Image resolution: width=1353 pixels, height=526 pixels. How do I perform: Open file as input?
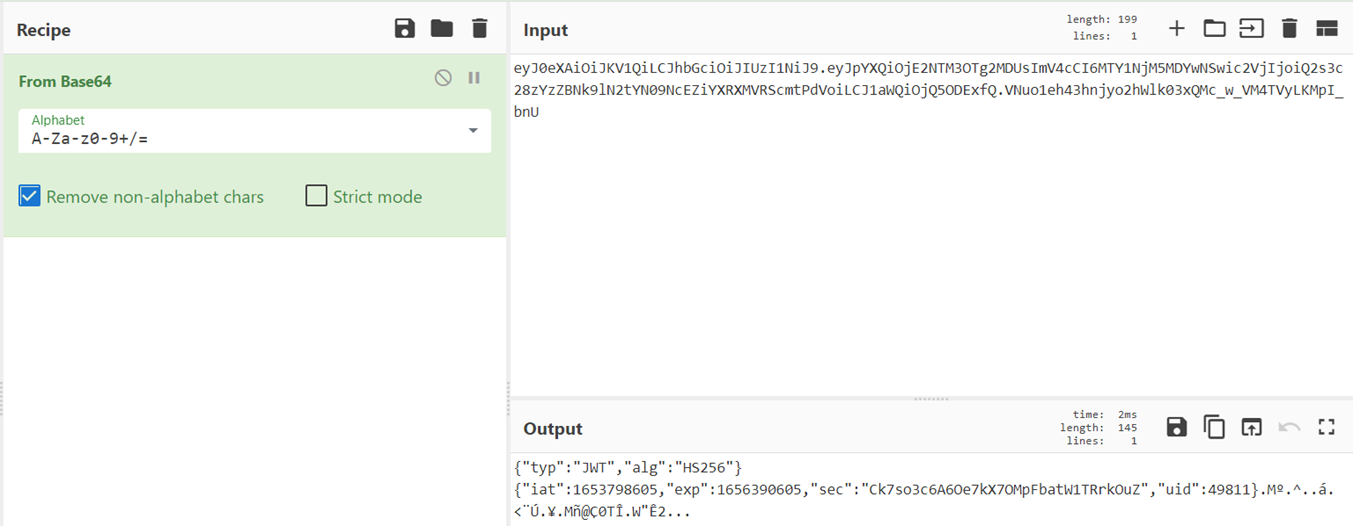click(1251, 28)
